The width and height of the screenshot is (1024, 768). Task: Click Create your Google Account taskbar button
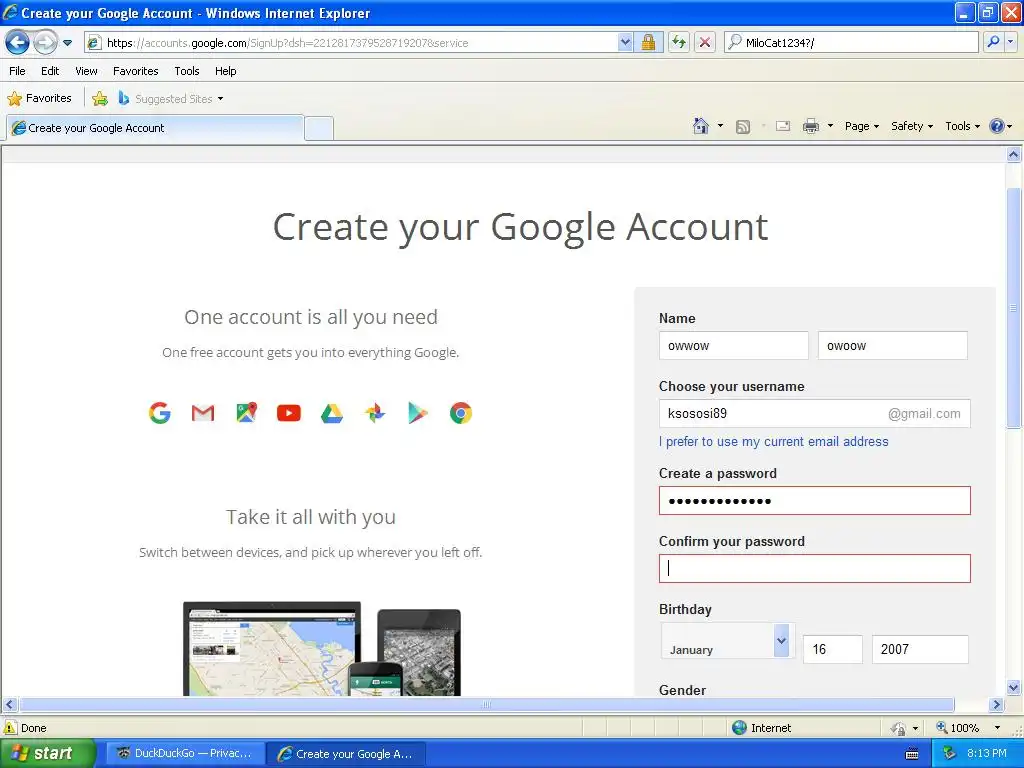pyautogui.click(x=346, y=754)
